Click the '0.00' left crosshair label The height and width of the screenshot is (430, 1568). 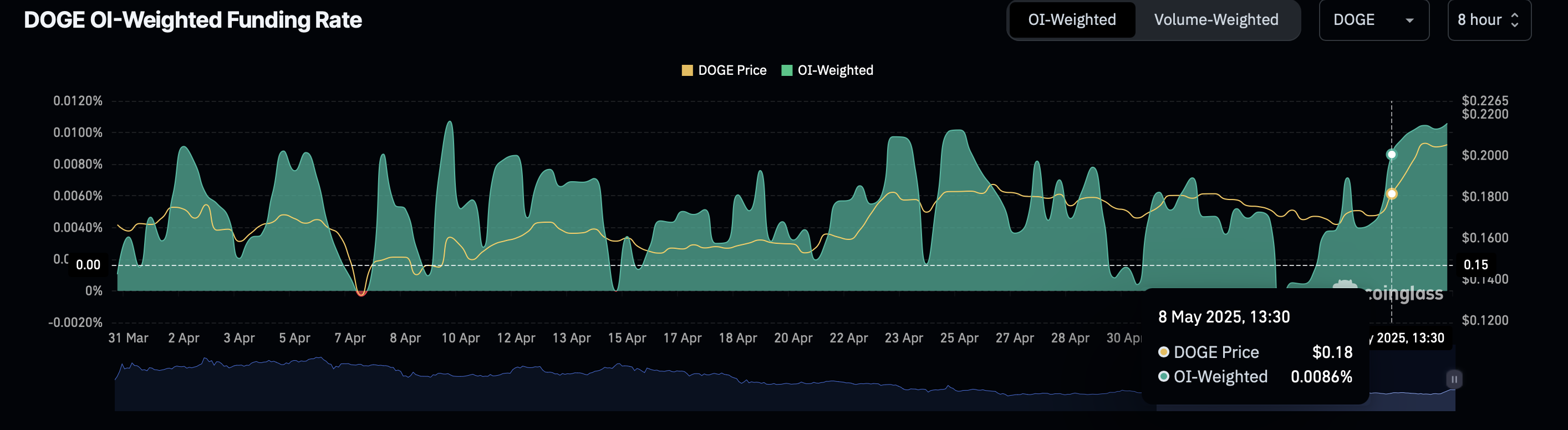(x=88, y=264)
